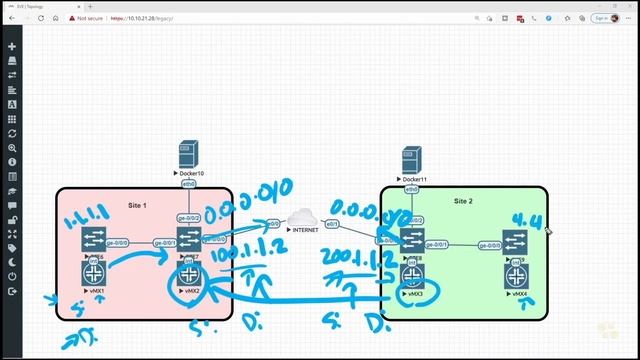Close the EVE Topology browser tab
Screen dimensions: 640x360
[x=79, y=7]
